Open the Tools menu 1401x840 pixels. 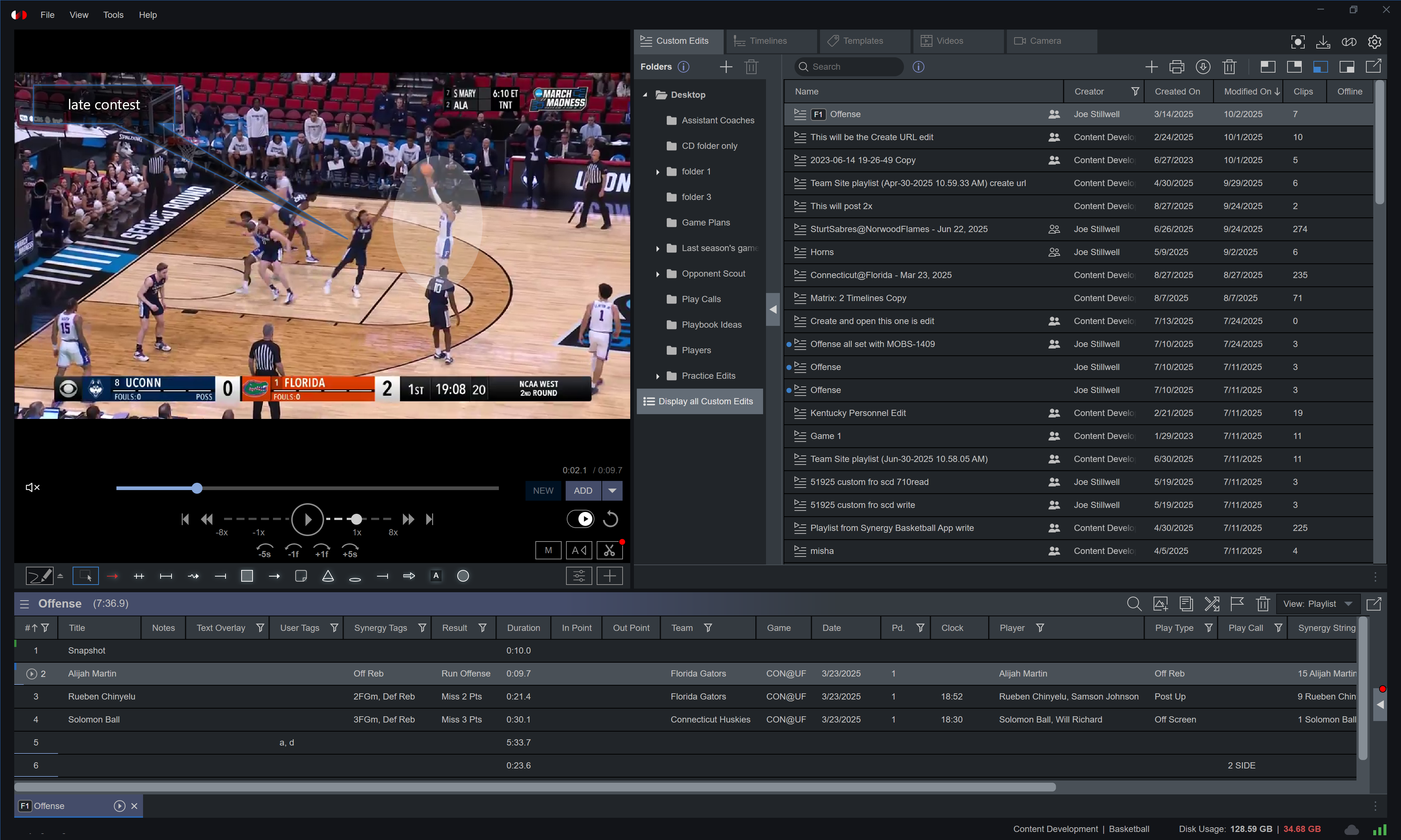113,15
